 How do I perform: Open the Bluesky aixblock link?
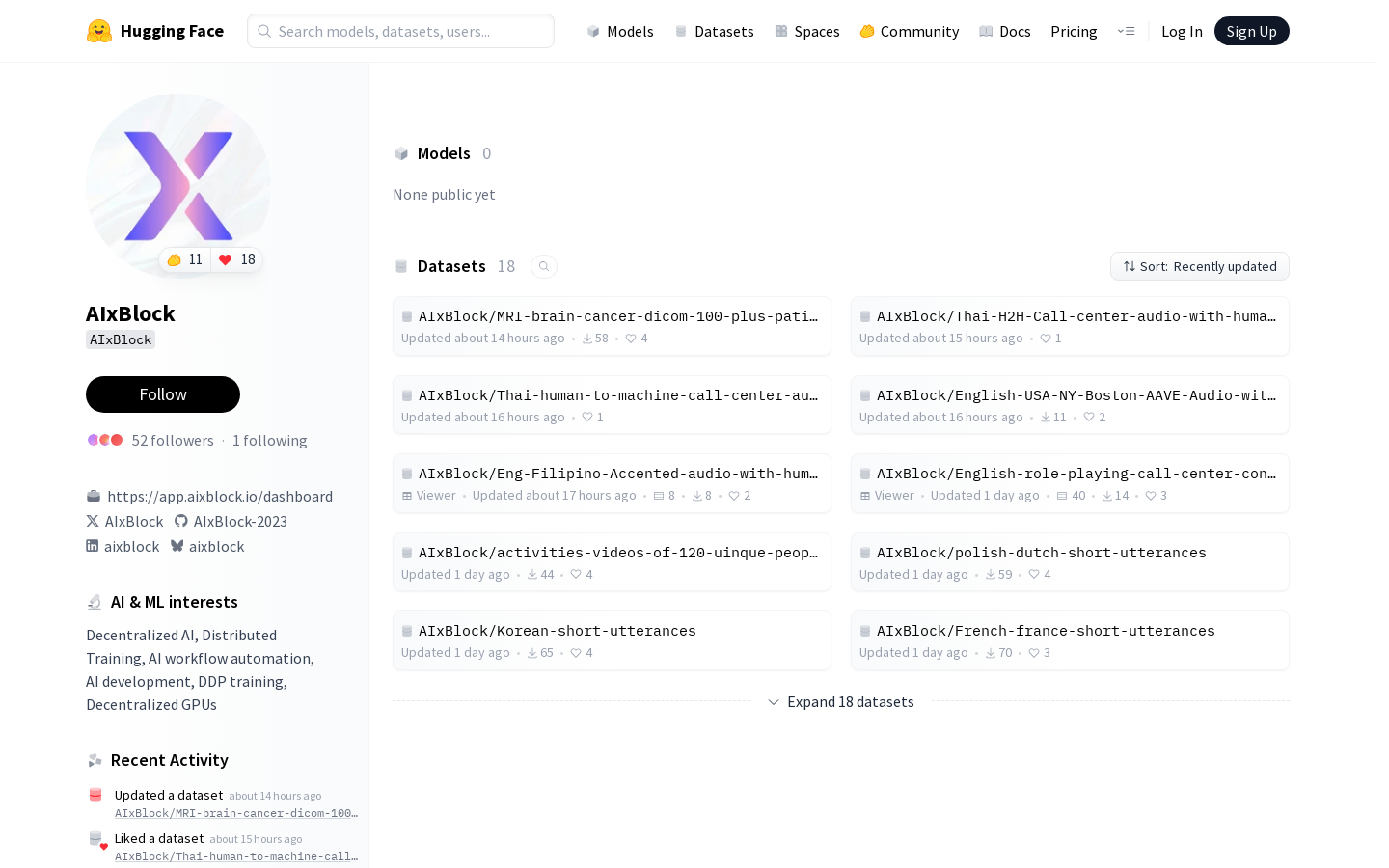pos(207,546)
